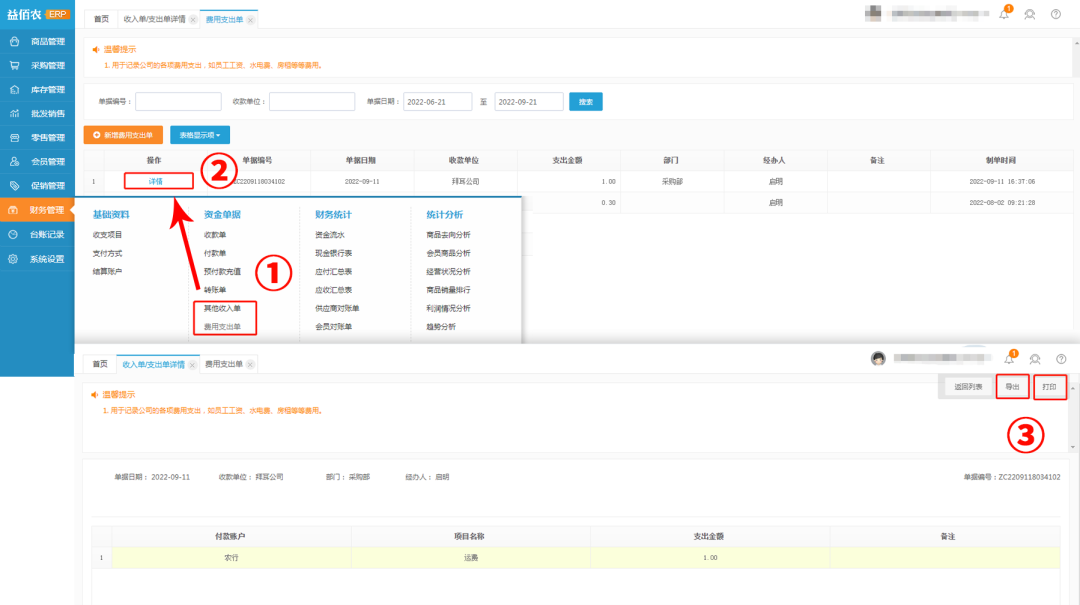
Task: Click the 导出 export button
Action: coord(1012,386)
